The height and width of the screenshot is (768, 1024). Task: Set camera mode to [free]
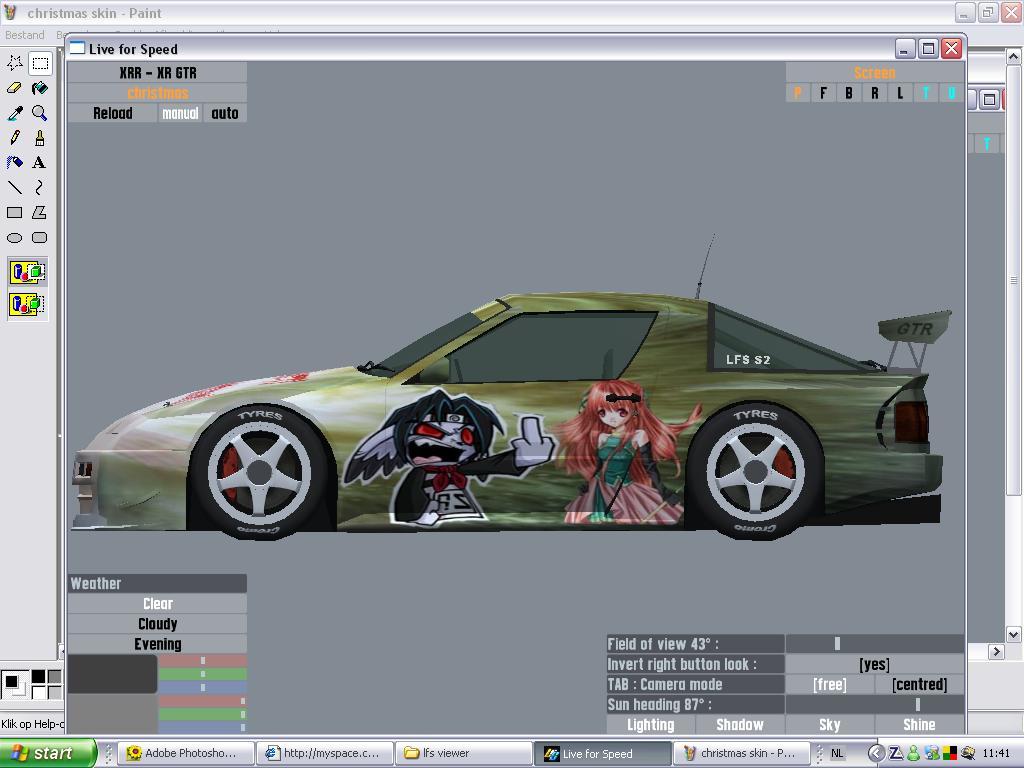coord(829,684)
